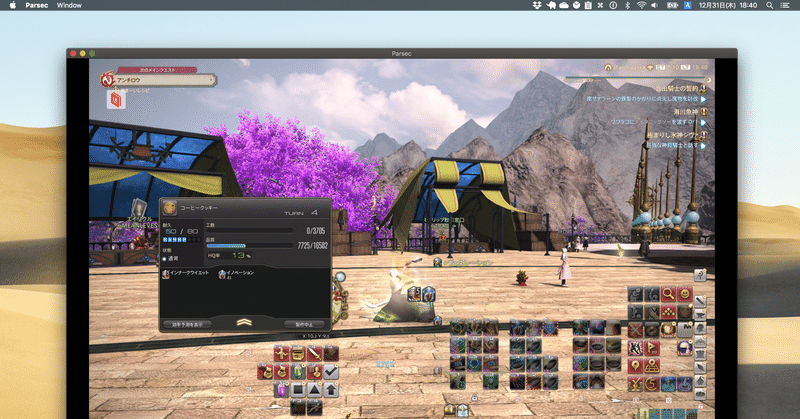Click the purple crystal hotbar icon
This screenshot has height=419, width=800.
(282, 390)
